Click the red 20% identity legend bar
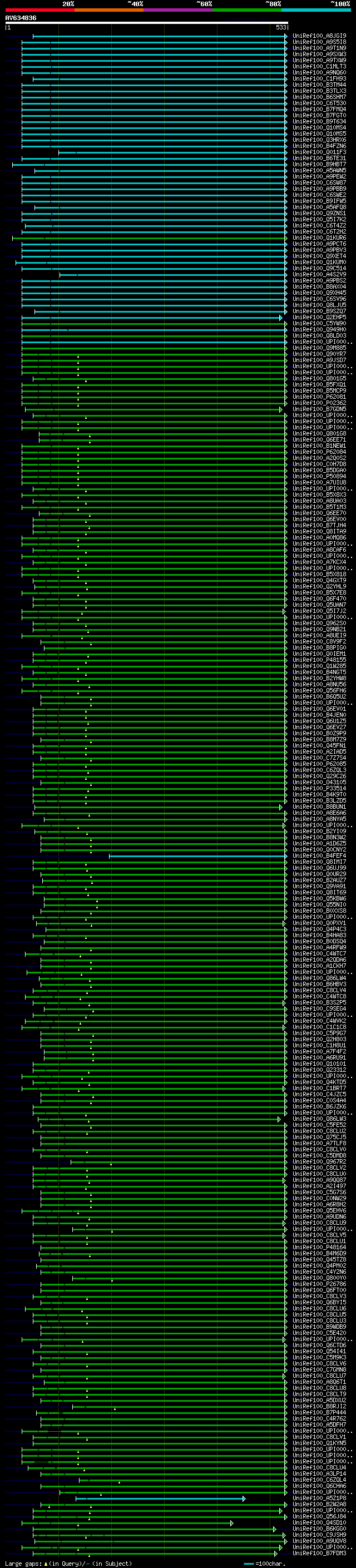This screenshot has width=356, height=1568. [39, 10]
